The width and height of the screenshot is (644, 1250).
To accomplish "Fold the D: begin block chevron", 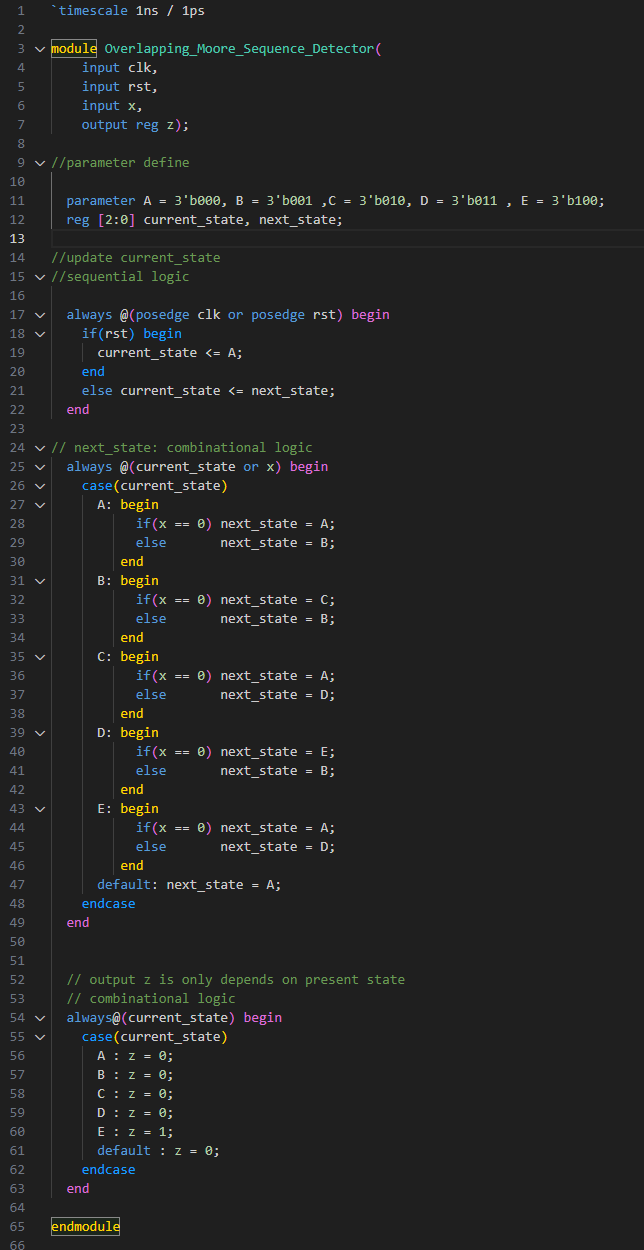I will pos(40,733).
